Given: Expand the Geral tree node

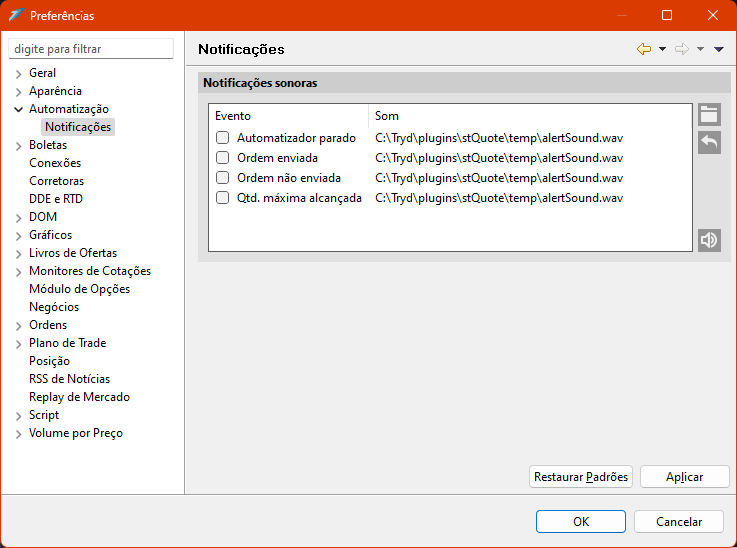Looking at the screenshot, I should (18, 74).
